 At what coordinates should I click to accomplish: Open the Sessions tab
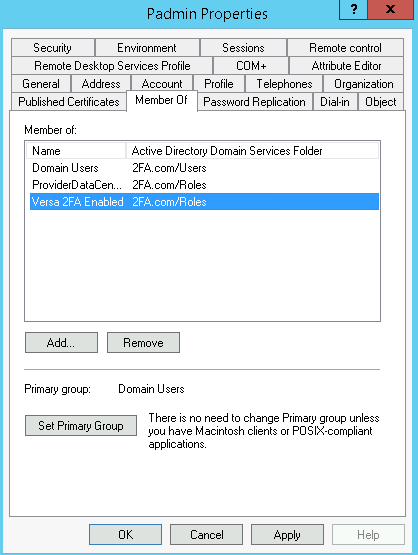pos(243,48)
